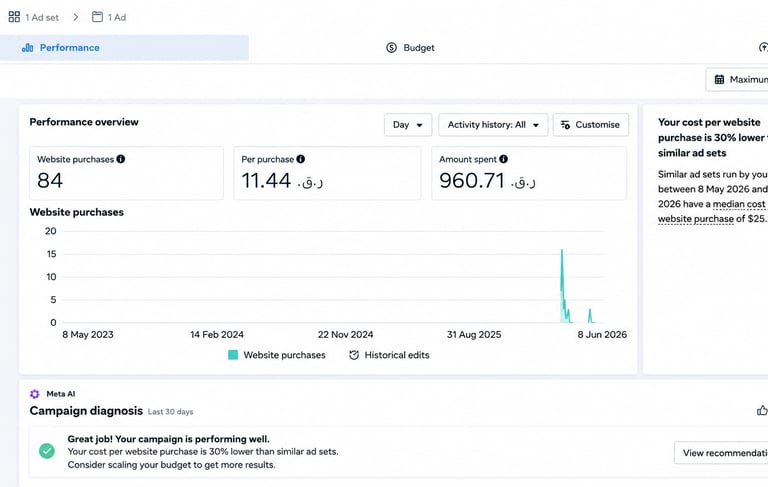The image size is (768, 487).
Task: Toggle Historical edits in chart legend
Action: [397, 355]
